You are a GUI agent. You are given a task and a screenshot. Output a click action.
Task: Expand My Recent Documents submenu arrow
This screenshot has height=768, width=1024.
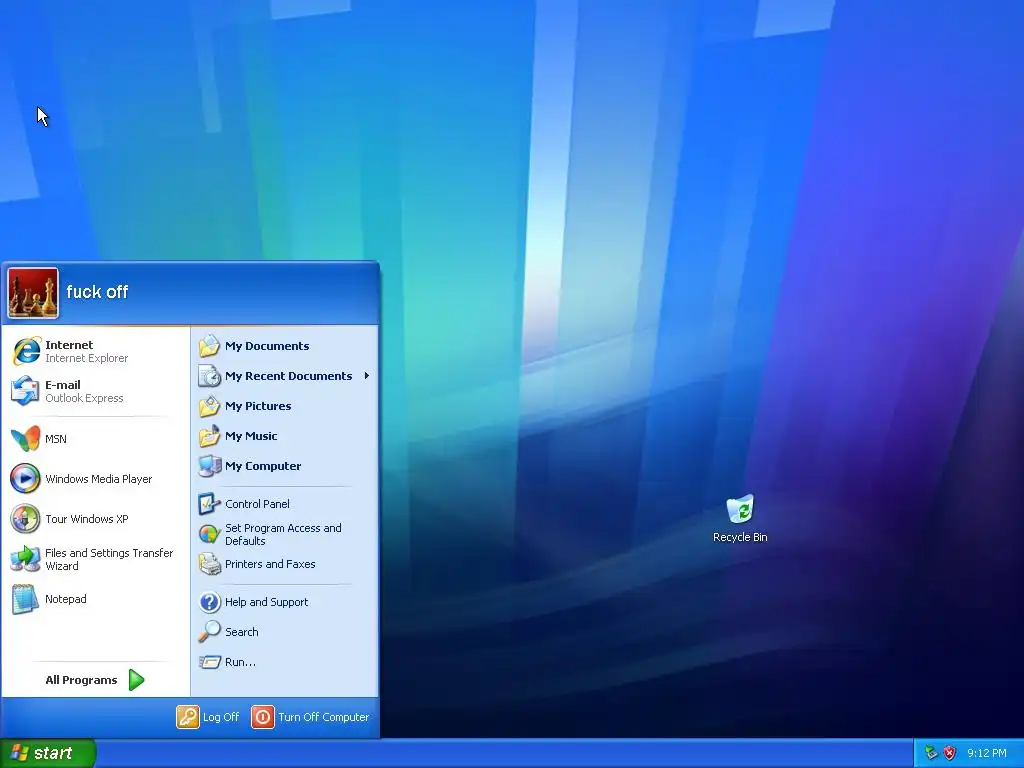click(367, 376)
